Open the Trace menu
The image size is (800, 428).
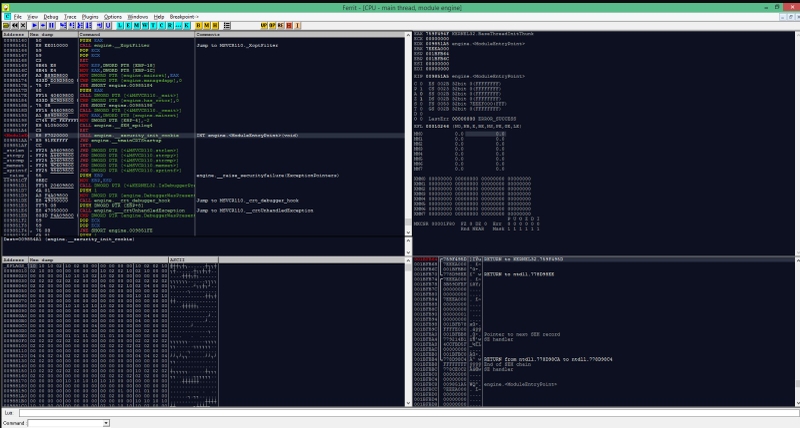tap(70, 17)
